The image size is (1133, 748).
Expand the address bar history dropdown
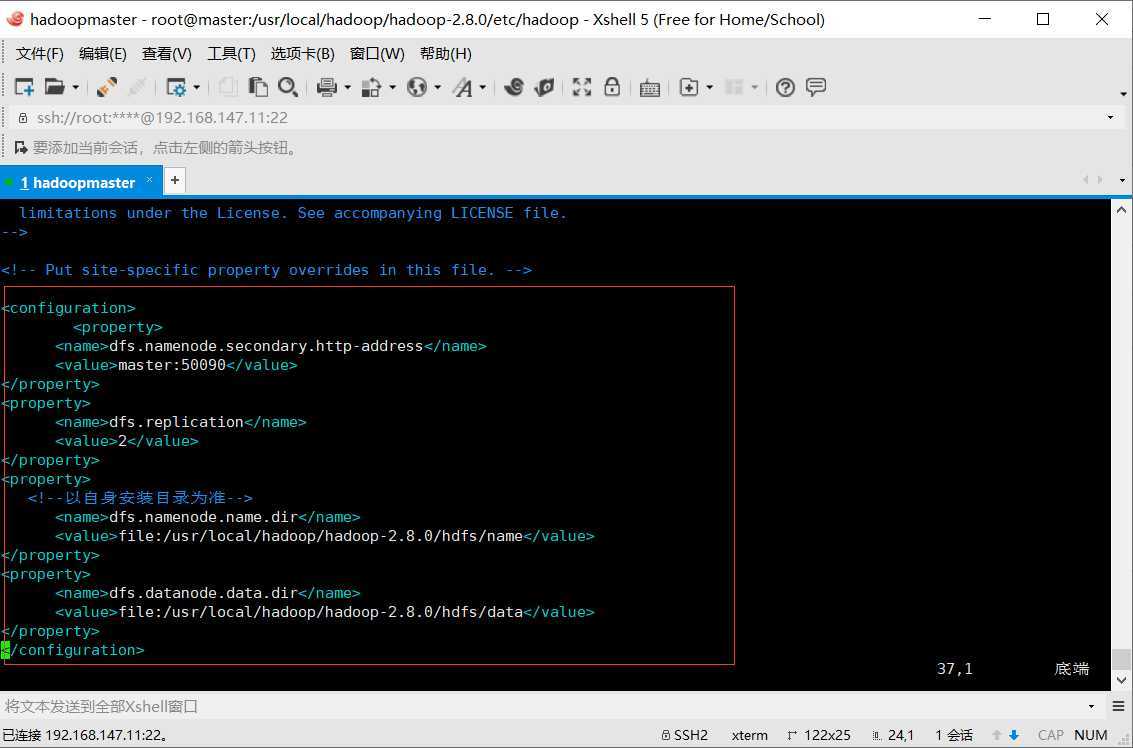[1111, 117]
